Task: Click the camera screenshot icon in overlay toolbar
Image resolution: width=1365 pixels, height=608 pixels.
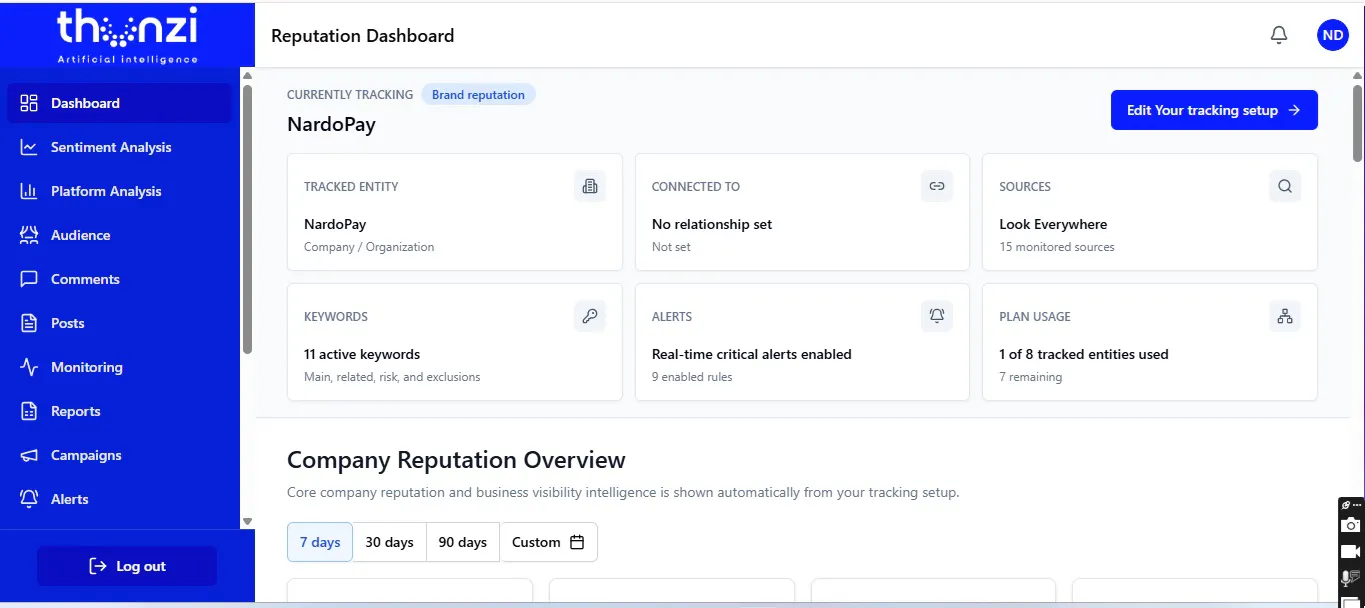Action: (1351, 525)
